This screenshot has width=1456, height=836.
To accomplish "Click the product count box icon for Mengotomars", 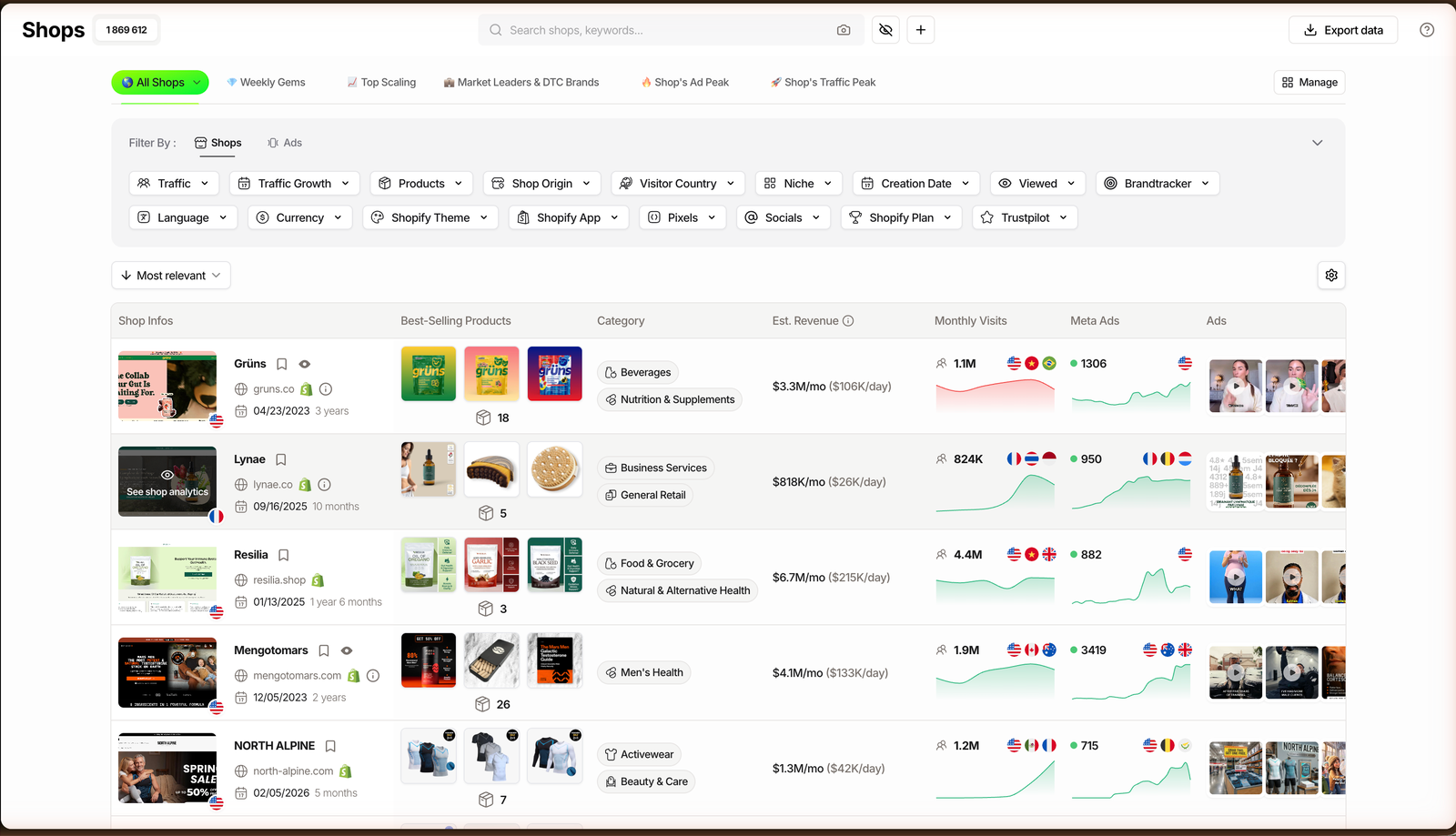I will click(483, 704).
